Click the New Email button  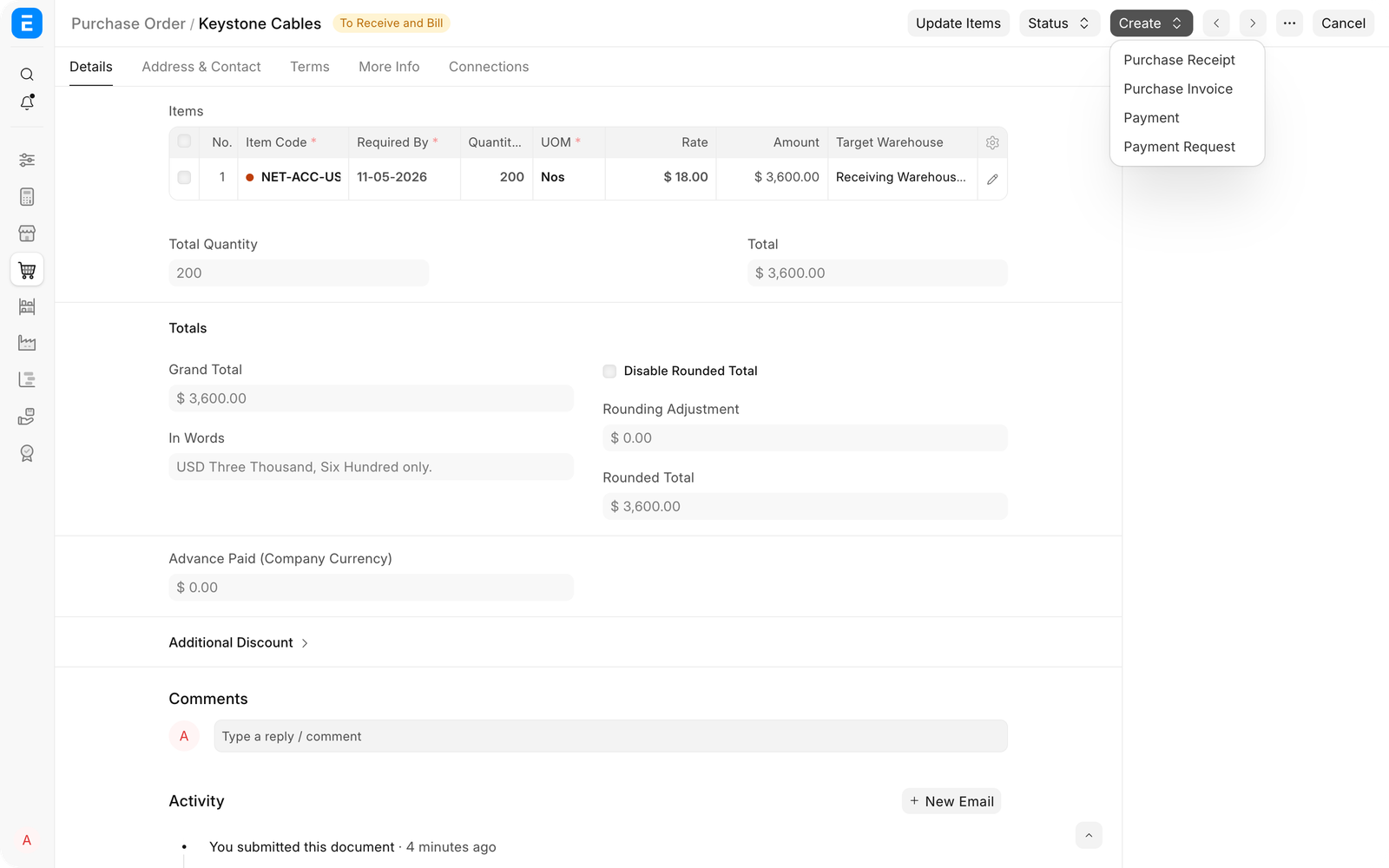click(x=951, y=801)
